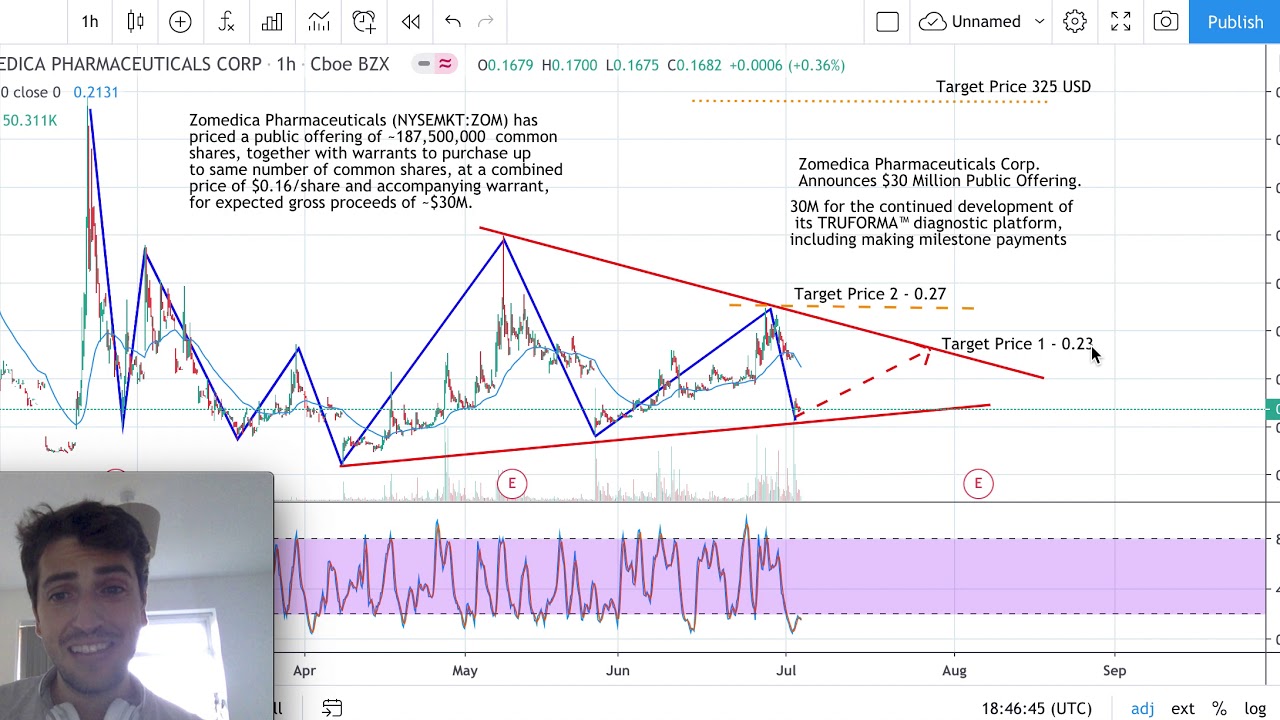
Task: Toggle ext extended hours
Action: coord(1183,708)
